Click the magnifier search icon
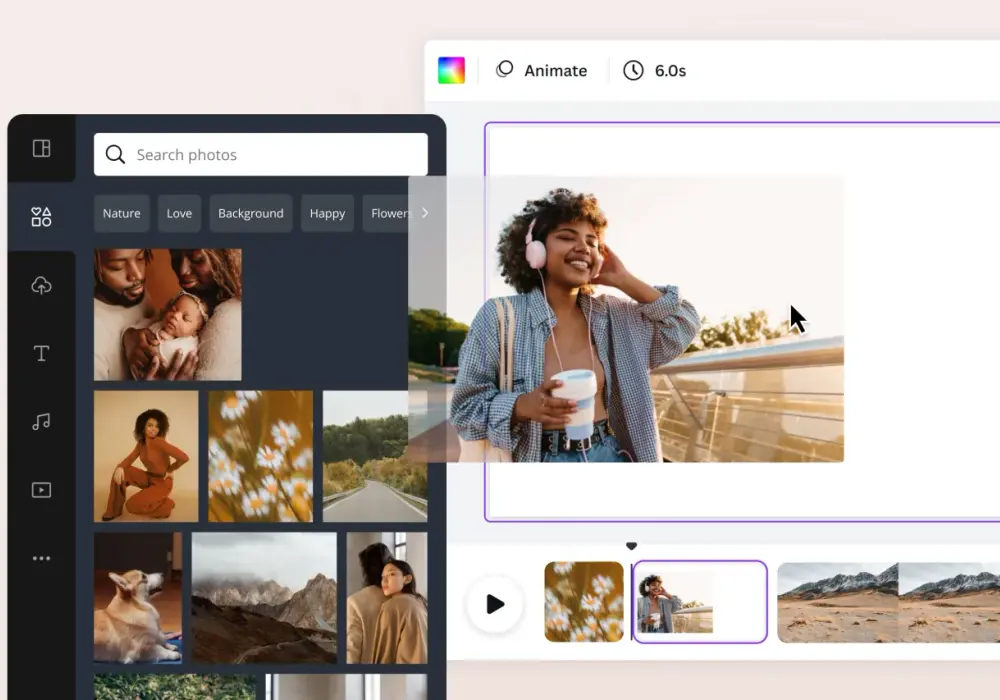The height and width of the screenshot is (700, 1000). tap(115, 154)
